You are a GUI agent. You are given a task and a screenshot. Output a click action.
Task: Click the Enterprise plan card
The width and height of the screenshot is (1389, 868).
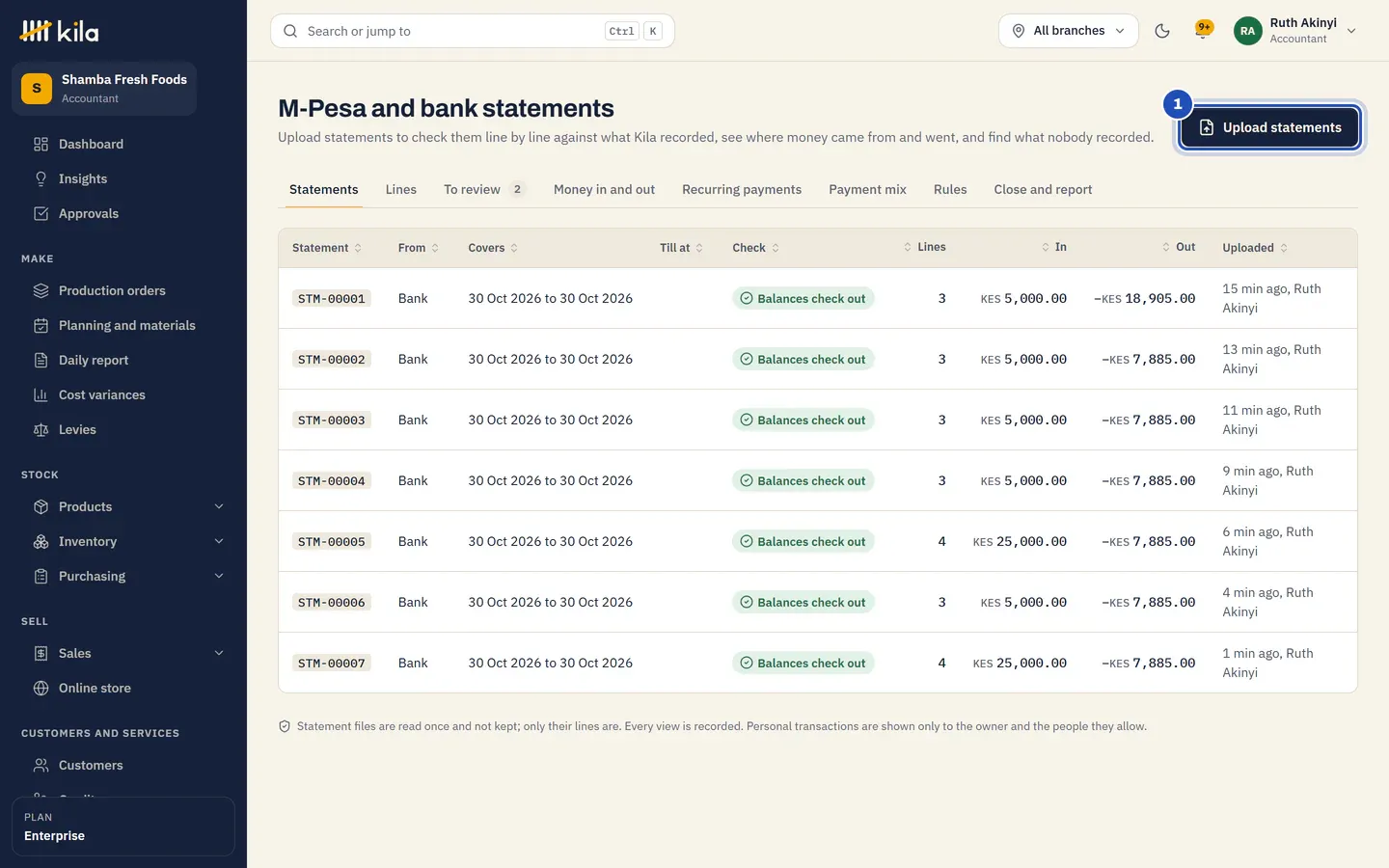click(123, 827)
